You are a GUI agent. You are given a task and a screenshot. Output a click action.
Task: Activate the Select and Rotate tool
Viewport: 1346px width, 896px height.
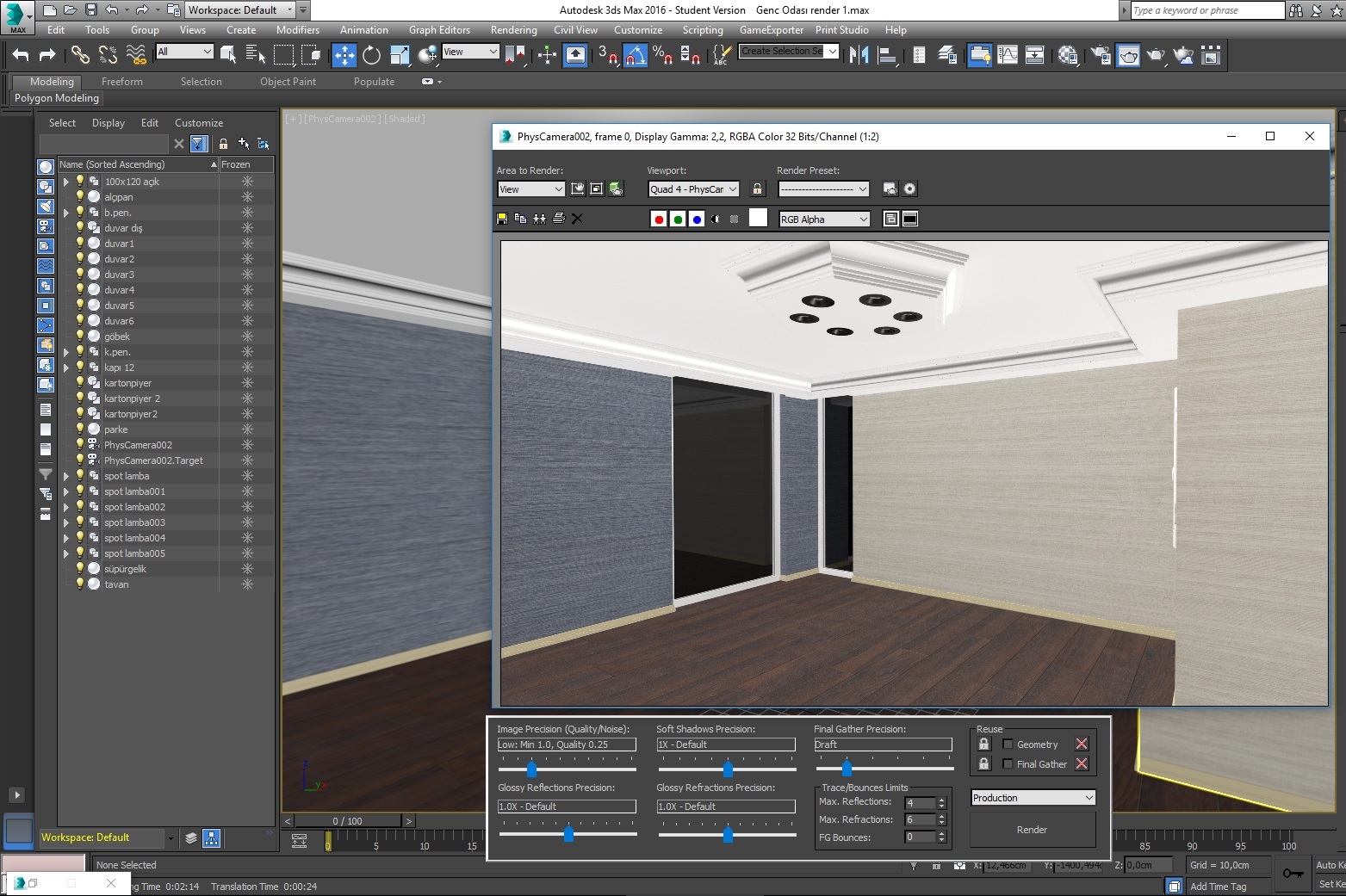tap(371, 56)
